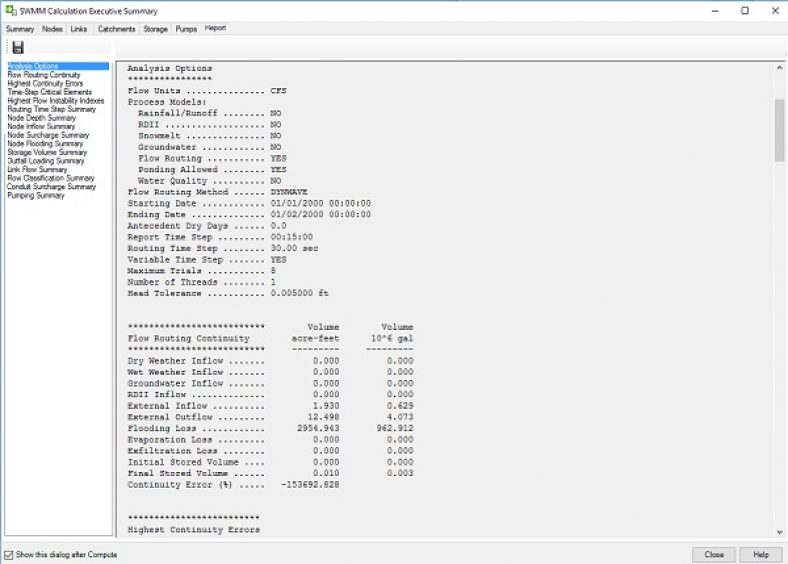Image resolution: width=788 pixels, height=564 pixels.
Task: Click the 'Number of Threads' line
Action: tap(202, 282)
